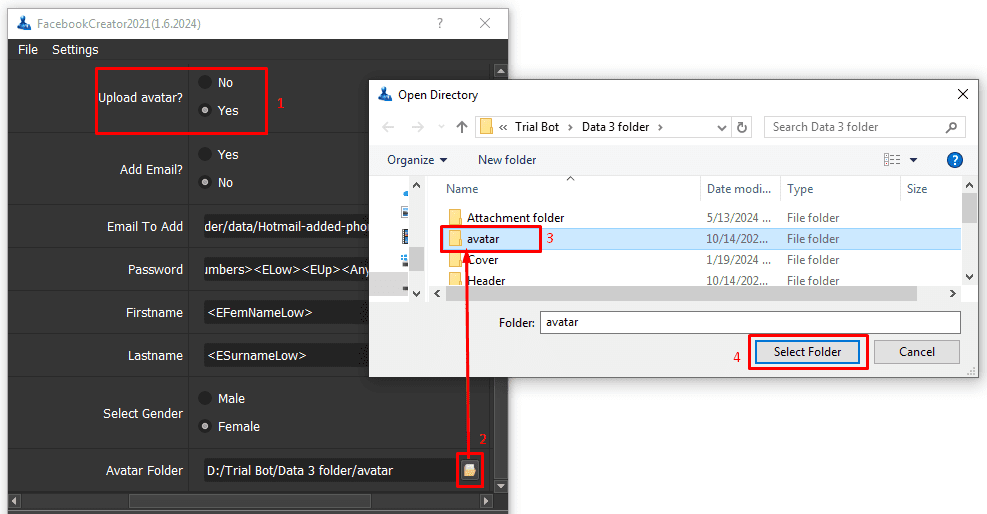Screen dimensions: 987x514
Task: Choose Male gender option
Action: [205, 398]
